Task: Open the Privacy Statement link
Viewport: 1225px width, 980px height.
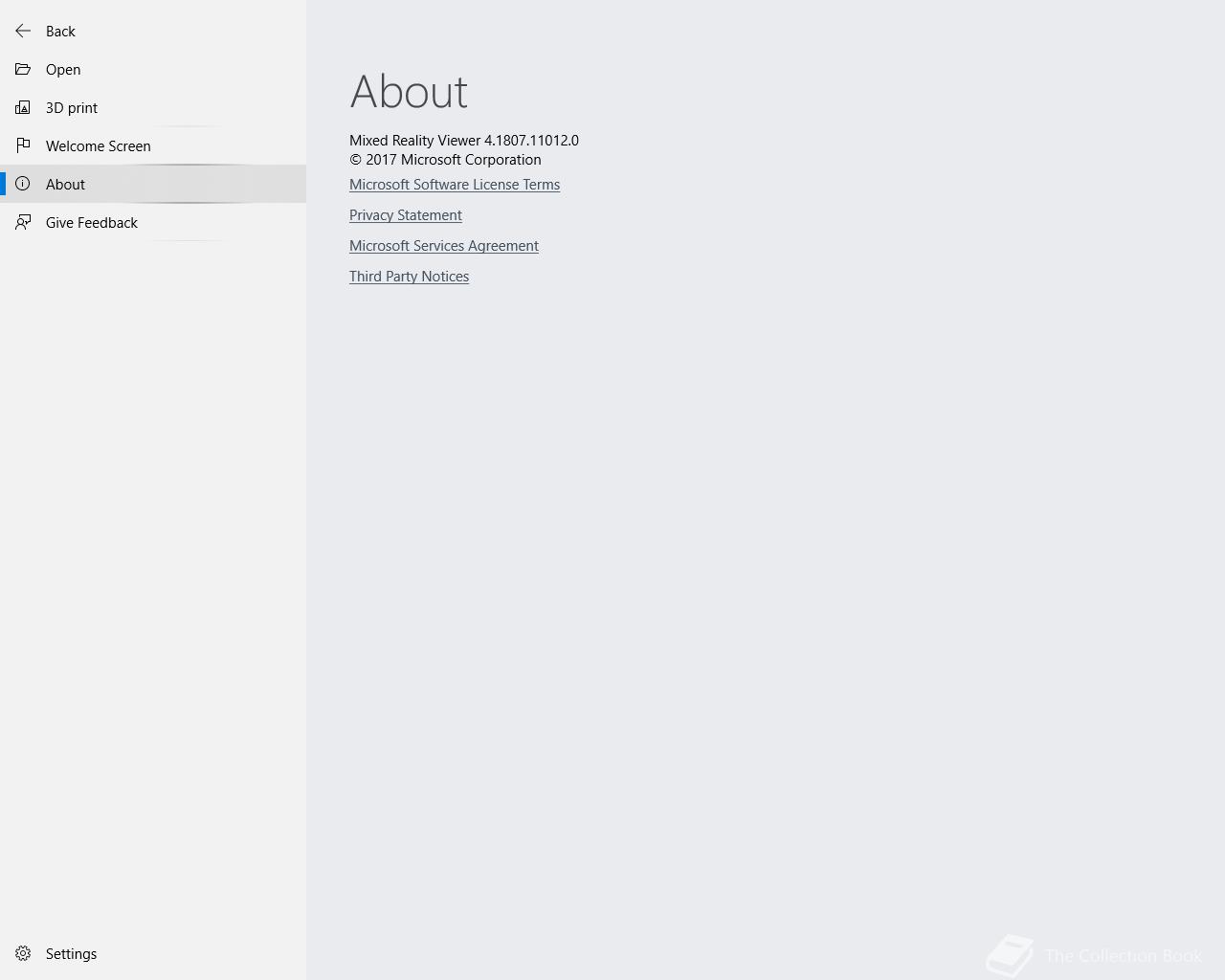Action: coord(406,215)
